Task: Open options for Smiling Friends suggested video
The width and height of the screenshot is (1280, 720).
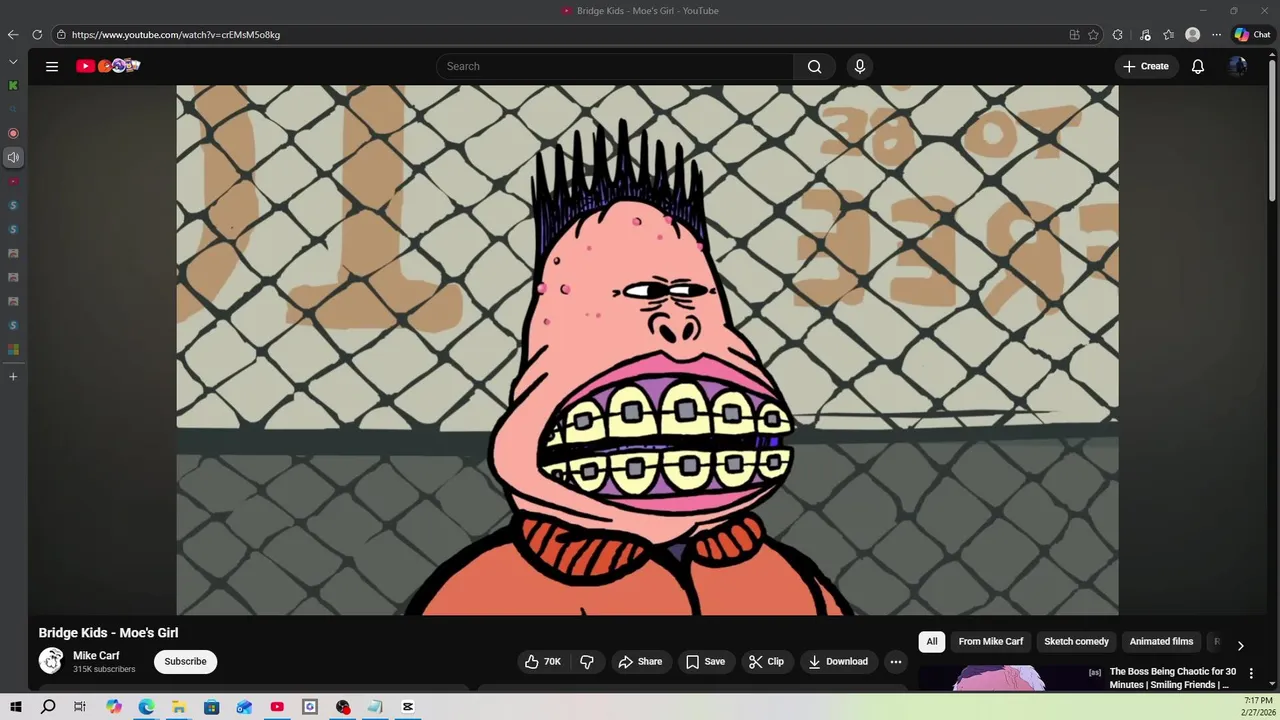Action: (x=1251, y=674)
